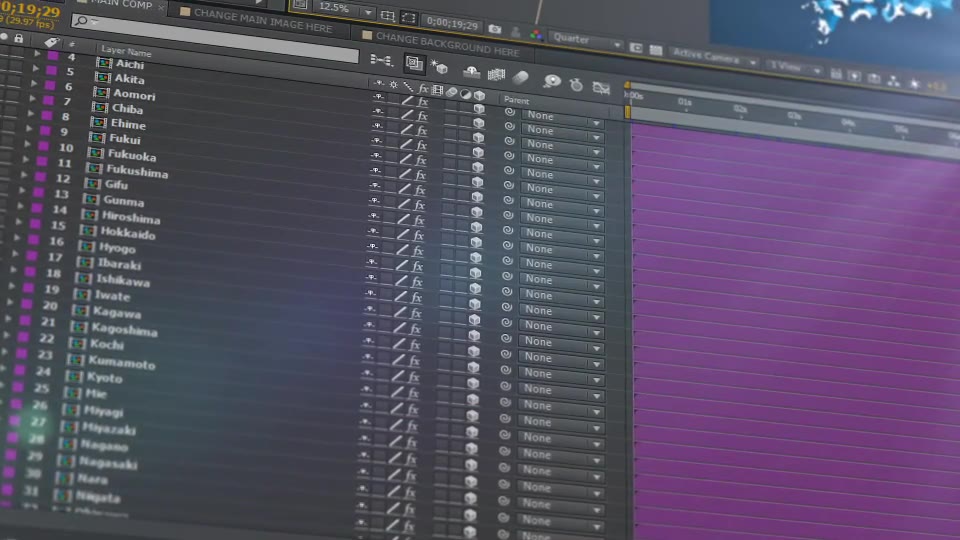
Task: Toggle the quality switch for Ehime
Action: tap(406, 159)
